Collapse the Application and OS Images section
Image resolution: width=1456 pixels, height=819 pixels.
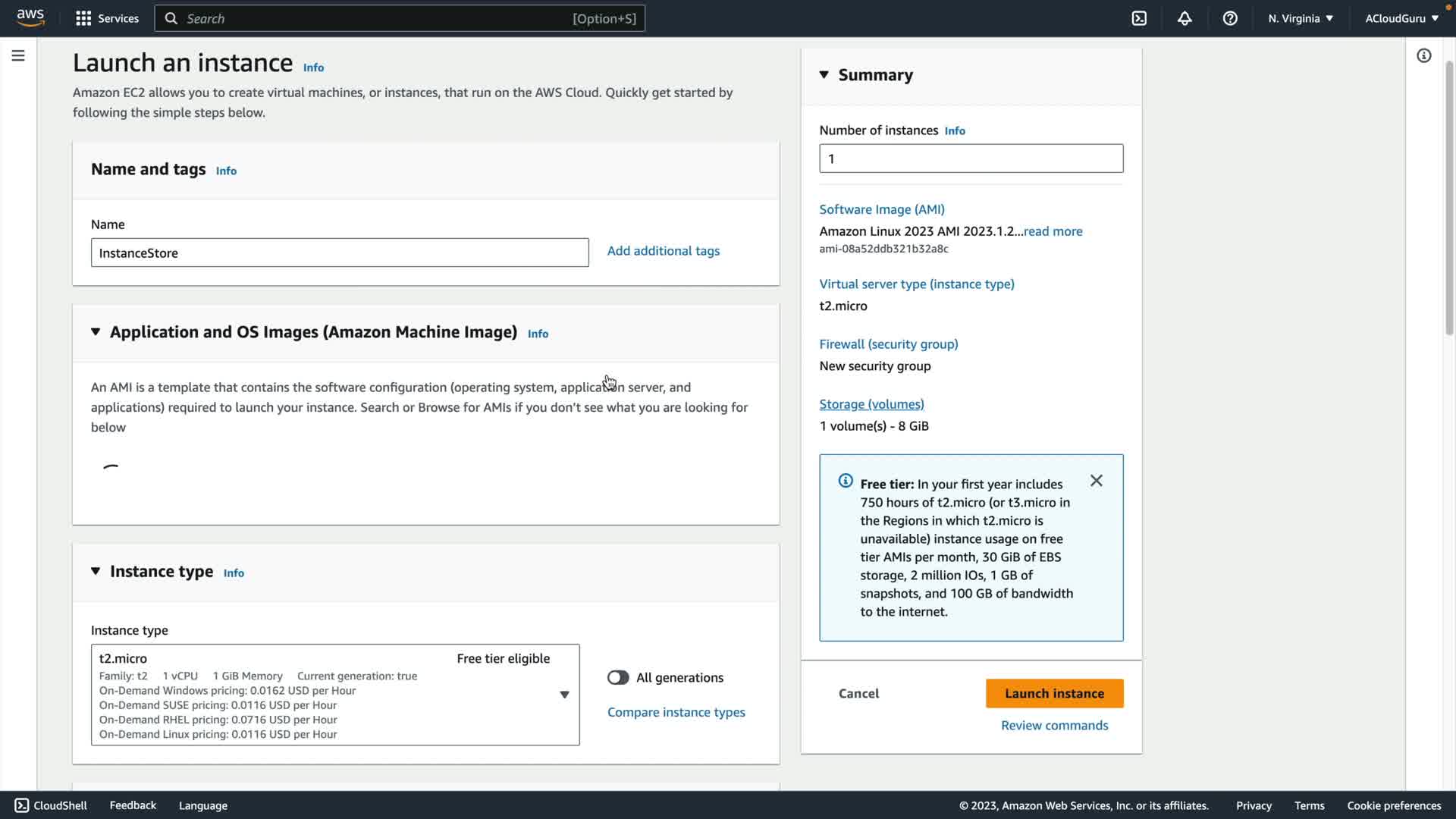tap(96, 332)
